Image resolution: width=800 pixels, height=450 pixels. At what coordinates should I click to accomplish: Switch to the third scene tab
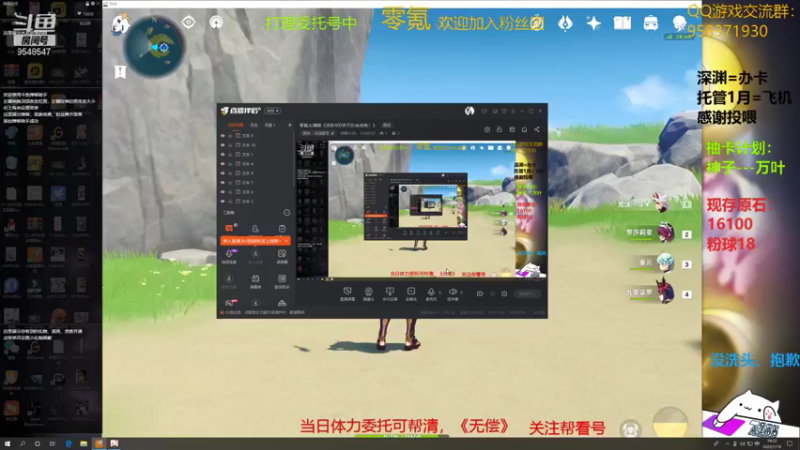click(x=270, y=125)
